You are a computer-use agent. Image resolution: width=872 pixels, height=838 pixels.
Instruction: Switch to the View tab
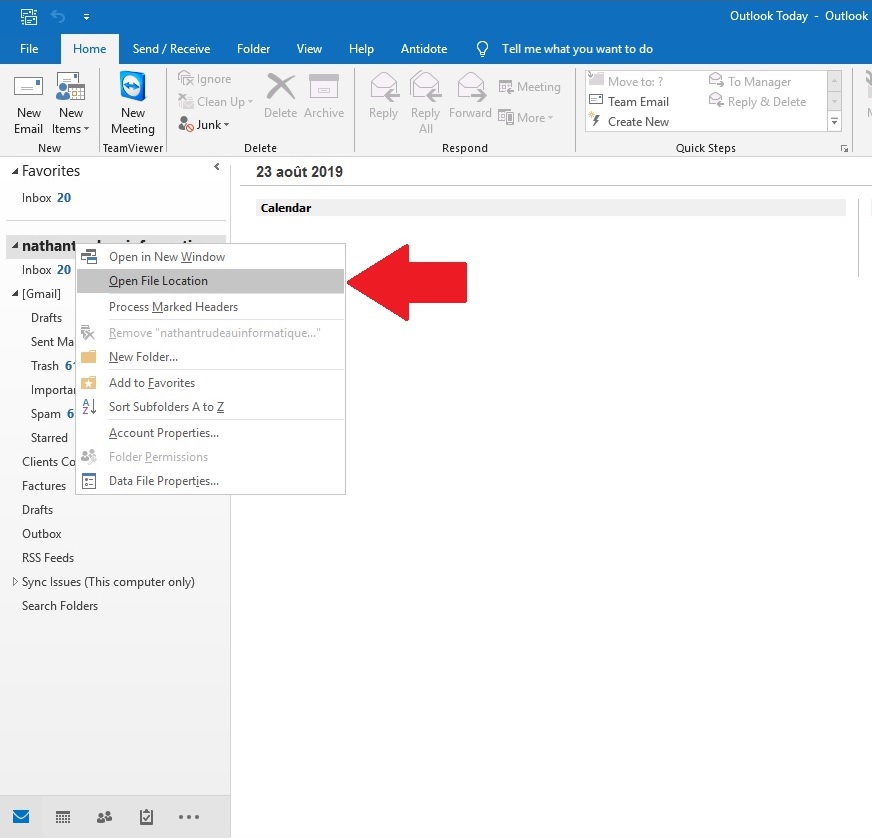[x=309, y=49]
